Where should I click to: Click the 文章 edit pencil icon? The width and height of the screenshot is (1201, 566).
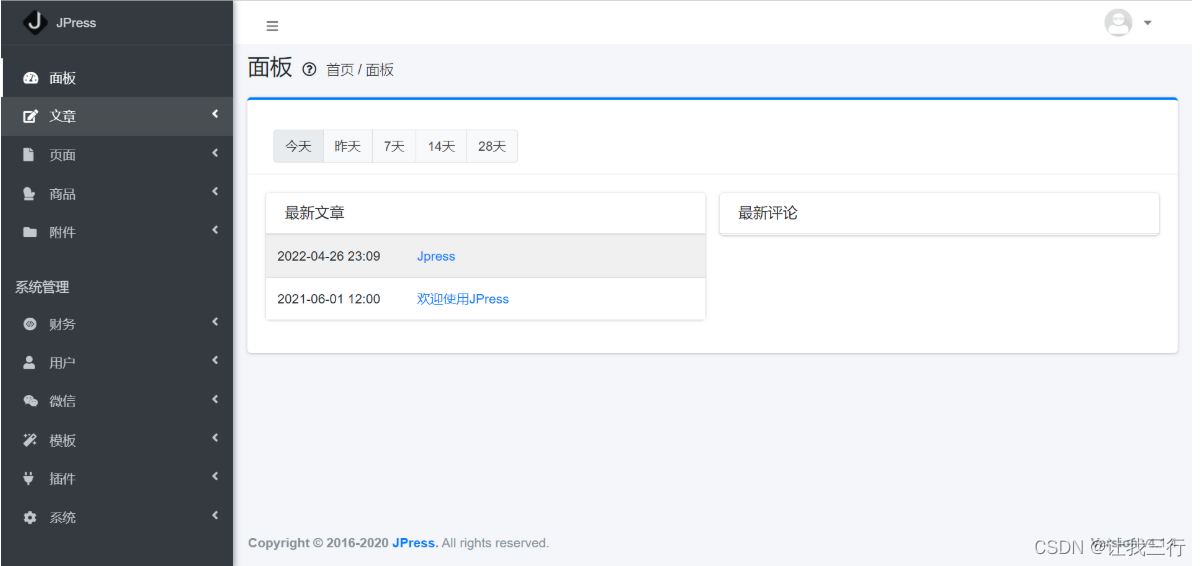[x=30, y=116]
